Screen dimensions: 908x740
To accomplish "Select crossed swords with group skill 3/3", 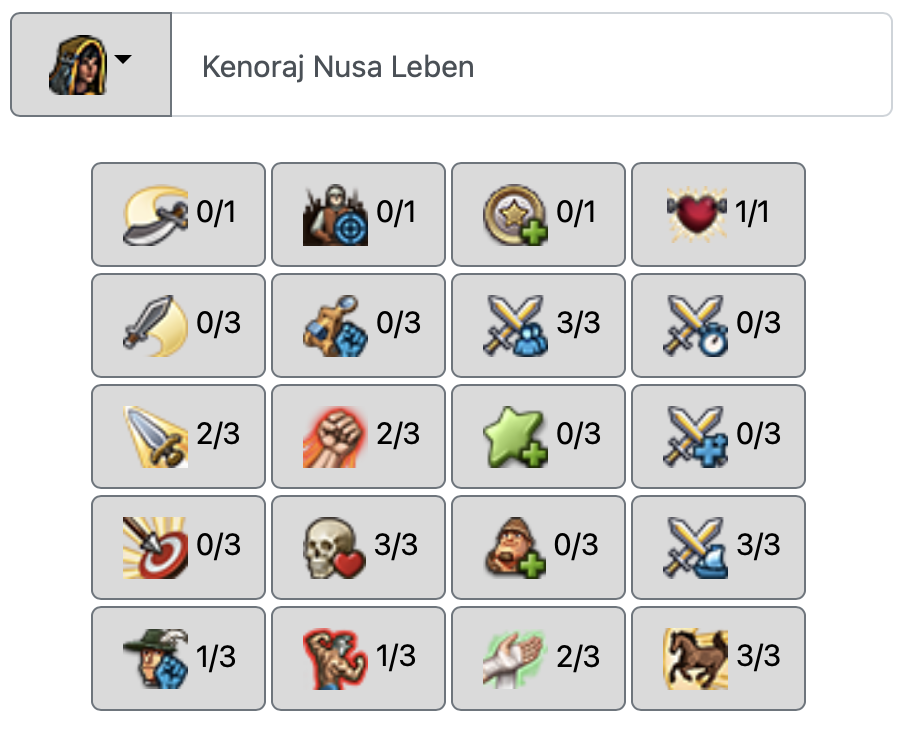I will (x=538, y=324).
